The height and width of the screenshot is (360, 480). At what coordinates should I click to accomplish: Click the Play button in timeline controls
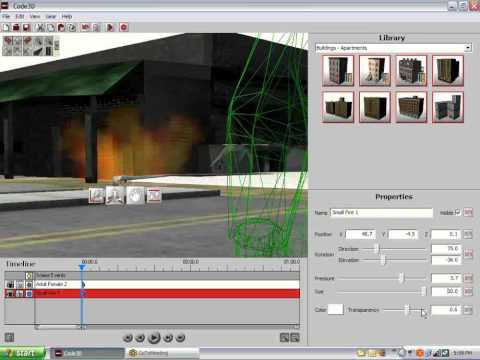tap(154, 338)
